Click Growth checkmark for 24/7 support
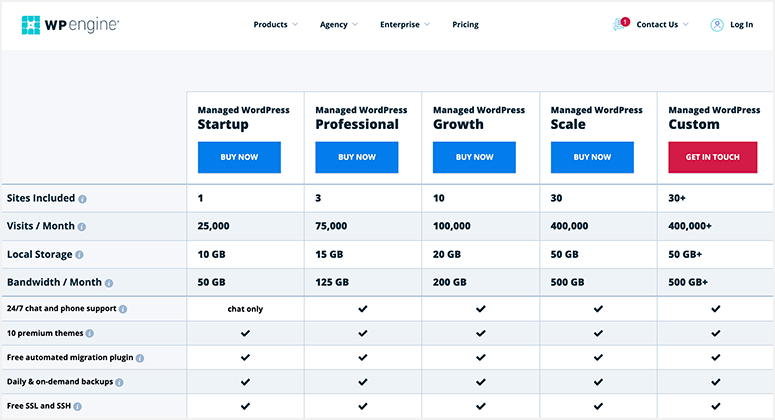This screenshot has height=420, width=775. coord(480,308)
